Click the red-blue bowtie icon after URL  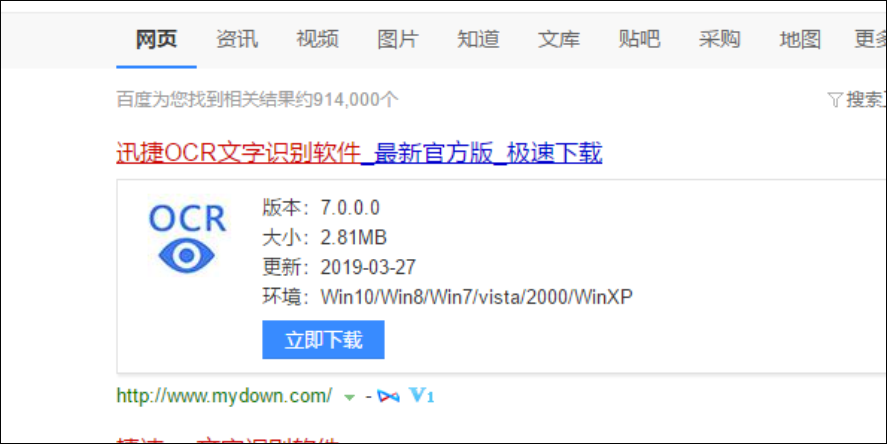[x=388, y=396]
